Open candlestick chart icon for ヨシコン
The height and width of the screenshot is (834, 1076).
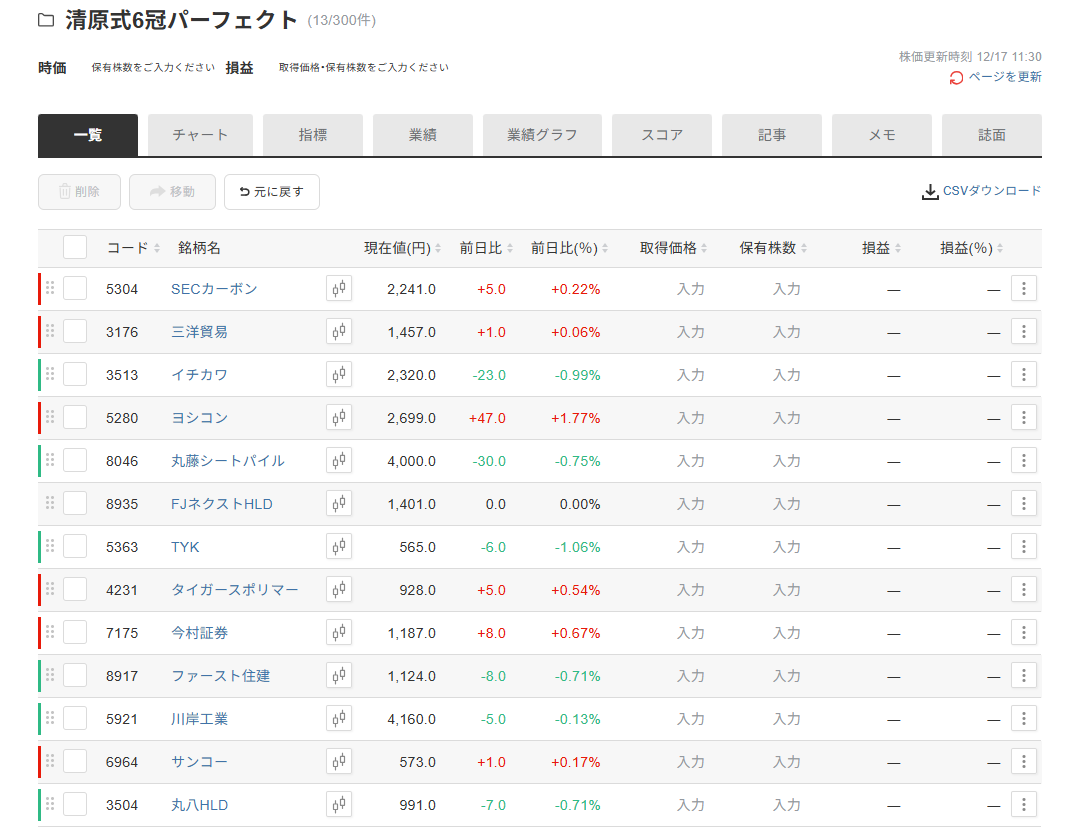(x=339, y=418)
